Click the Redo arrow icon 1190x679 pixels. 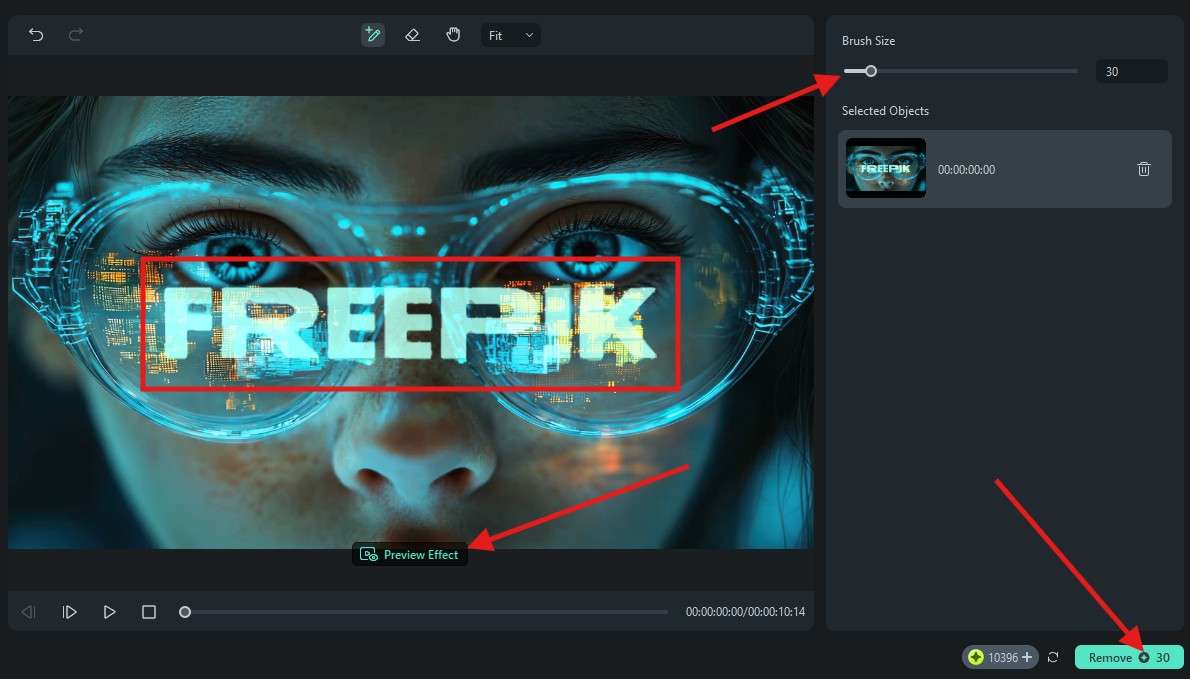click(x=76, y=35)
